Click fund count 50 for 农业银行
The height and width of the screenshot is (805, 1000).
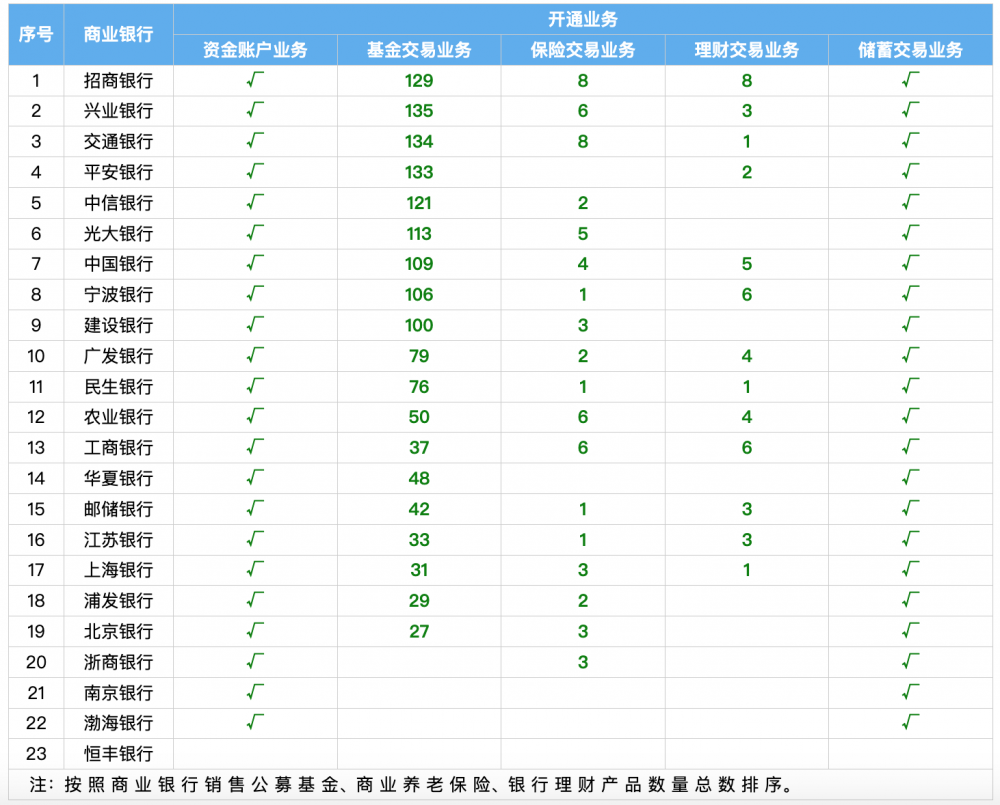(419, 417)
